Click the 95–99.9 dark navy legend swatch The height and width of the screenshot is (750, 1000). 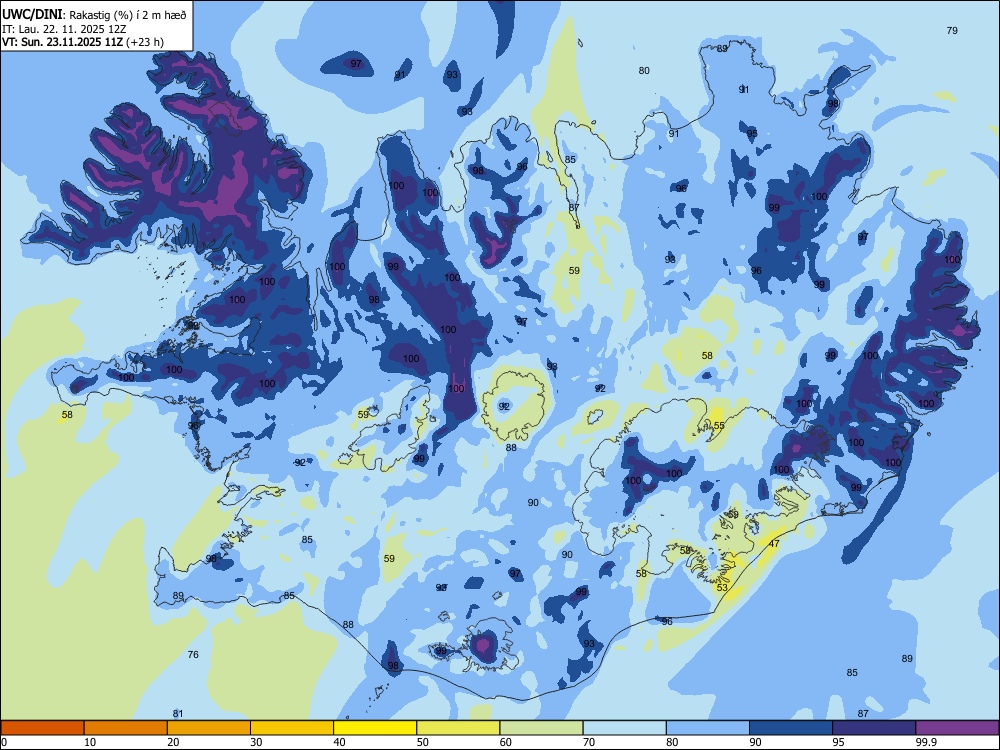click(874, 728)
